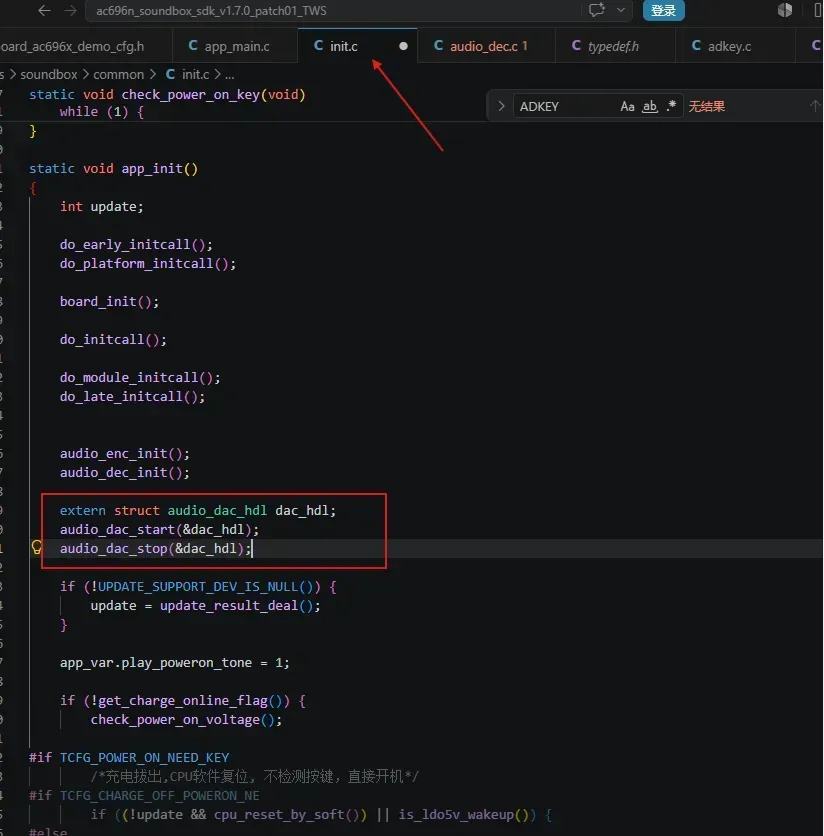Image resolution: width=824 pixels, height=836 pixels.
Task: Open the typedef.h tab
Action: [x=615, y=46]
